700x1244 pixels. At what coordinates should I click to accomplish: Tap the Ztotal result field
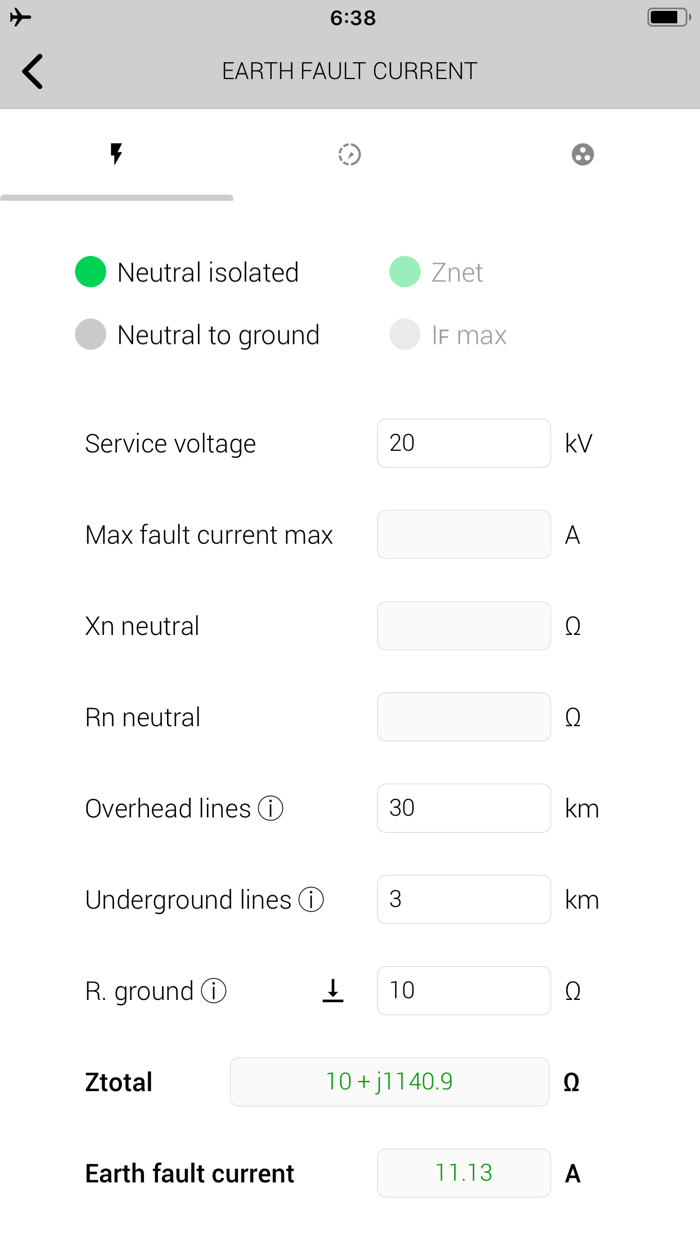click(389, 1081)
